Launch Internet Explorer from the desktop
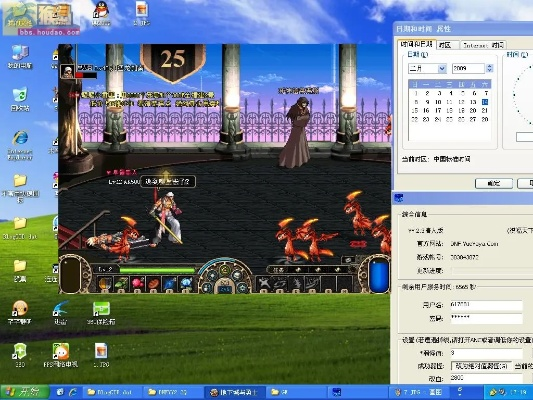Image resolution: width=533 pixels, height=400 pixels. tap(20, 144)
